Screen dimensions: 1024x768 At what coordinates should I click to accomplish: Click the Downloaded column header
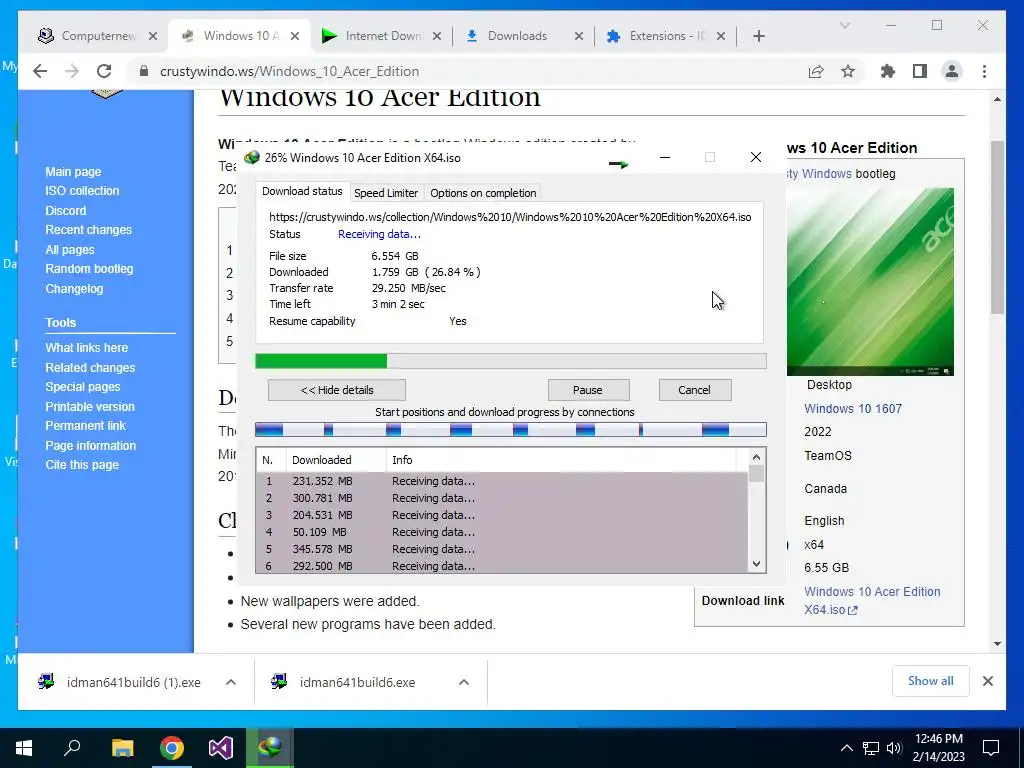click(x=336, y=460)
